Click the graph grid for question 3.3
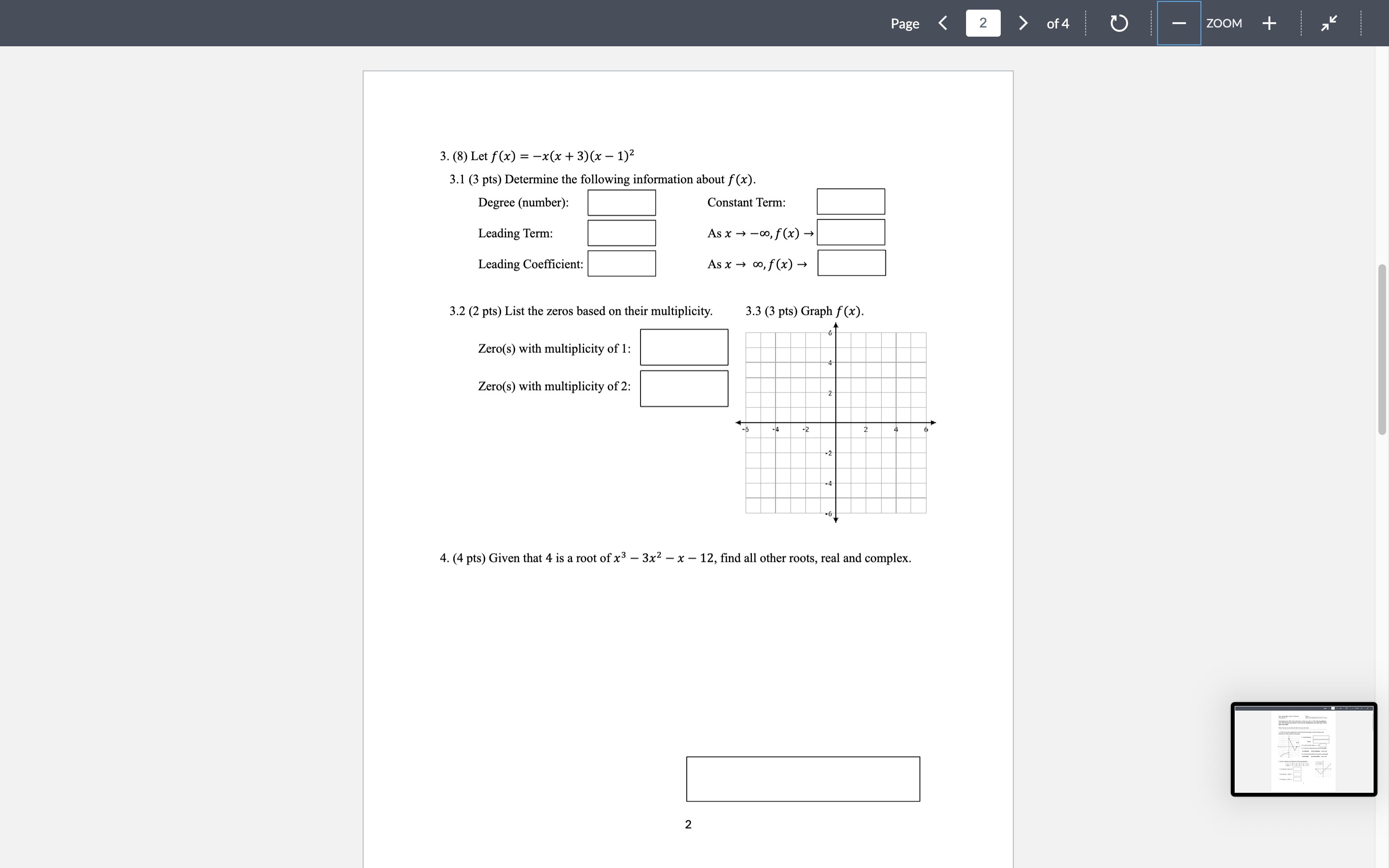The image size is (1389, 868). 835,423
